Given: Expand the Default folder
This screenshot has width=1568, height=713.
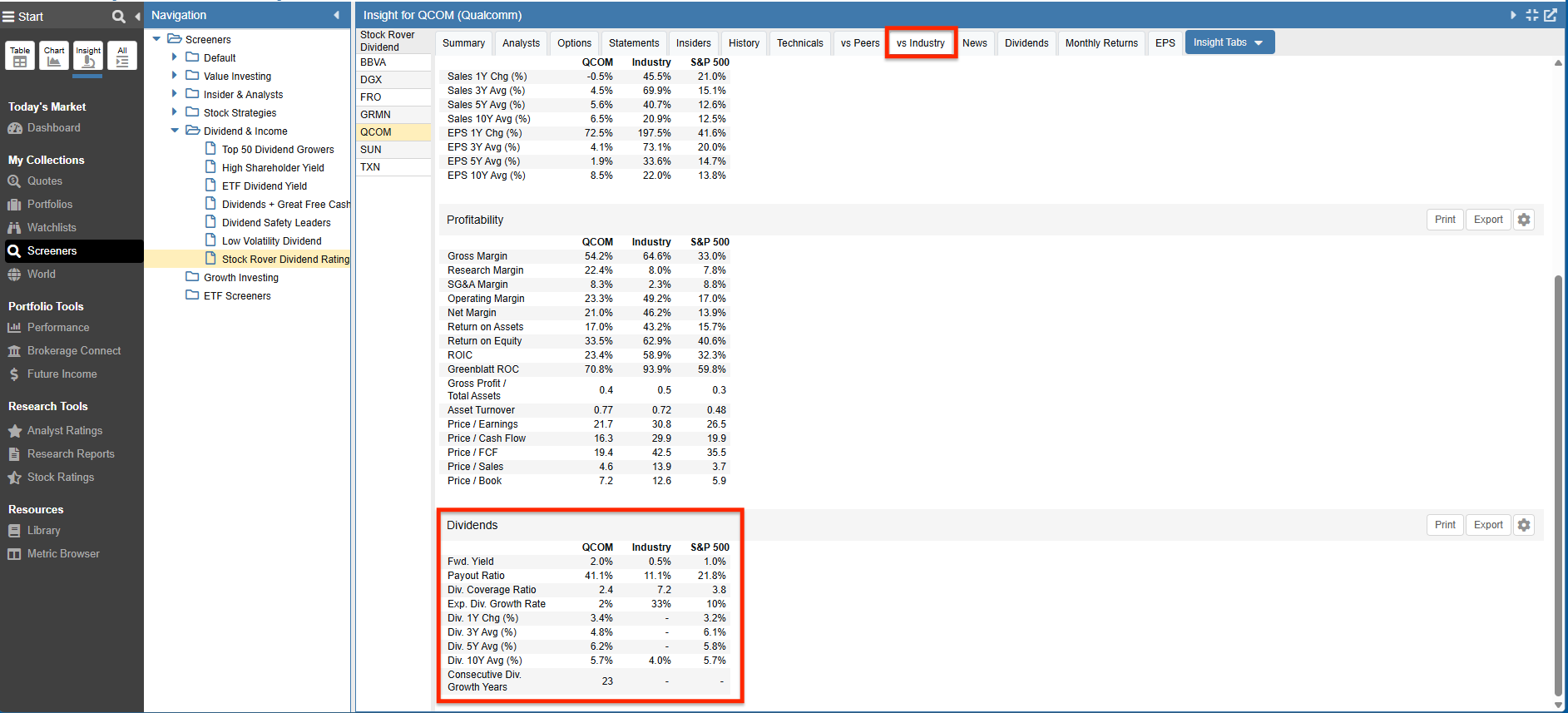Looking at the screenshot, I should tap(175, 57).
